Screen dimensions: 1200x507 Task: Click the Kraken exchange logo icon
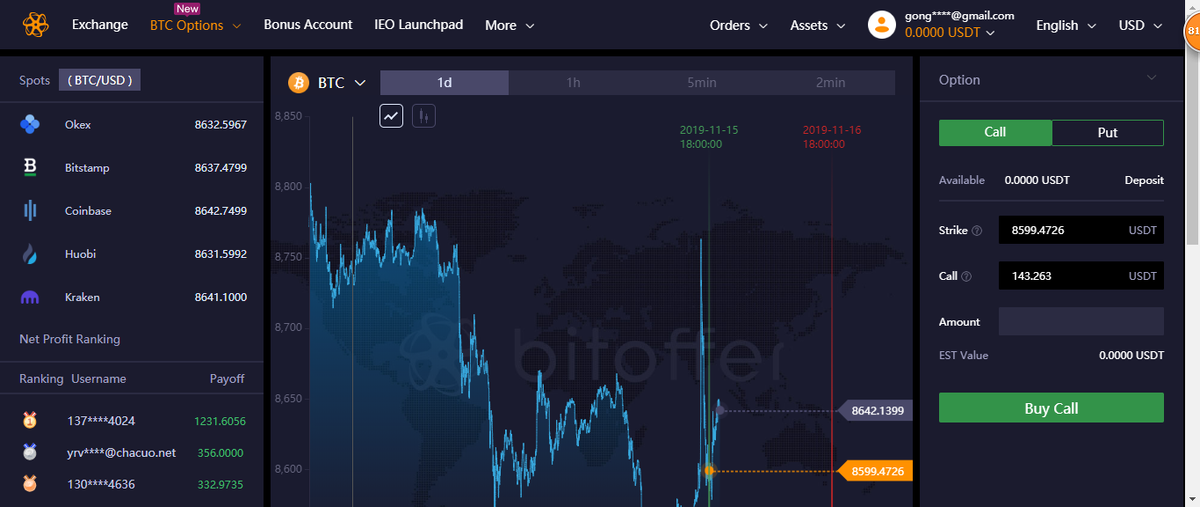(x=30, y=297)
